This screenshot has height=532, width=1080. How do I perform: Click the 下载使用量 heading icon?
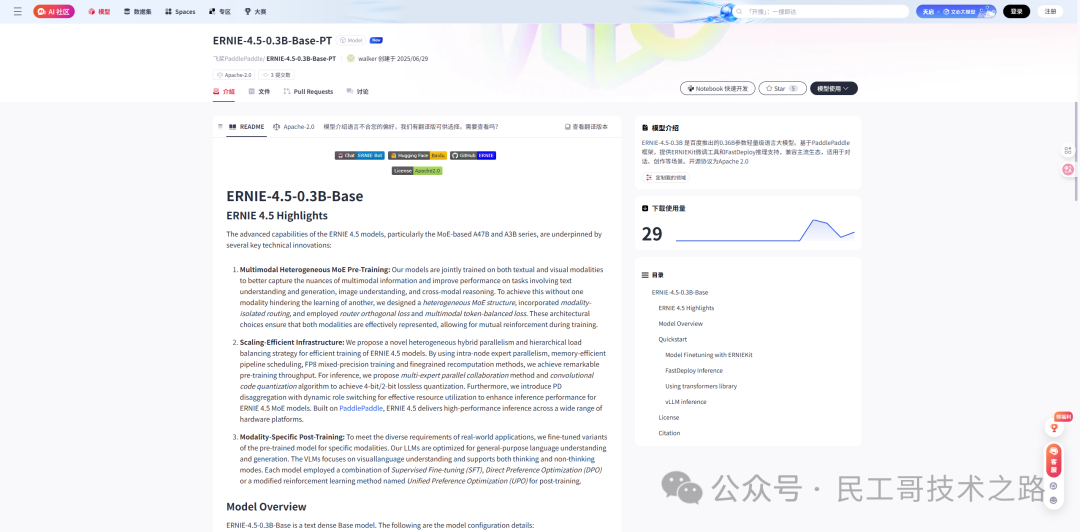click(x=645, y=208)
